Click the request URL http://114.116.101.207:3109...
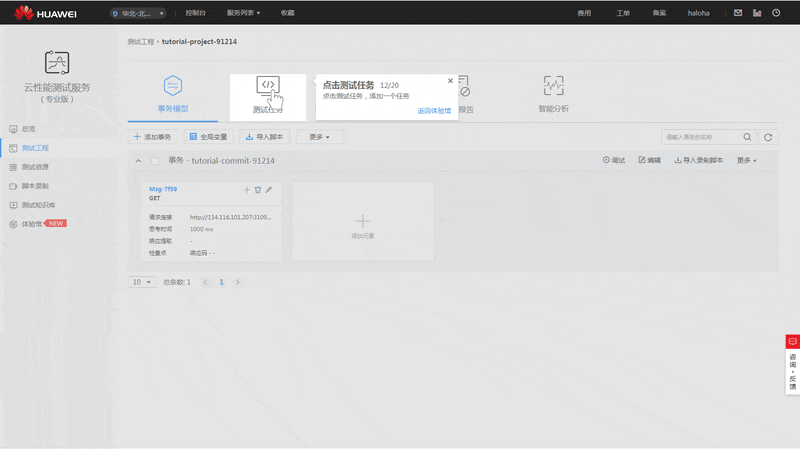The image size is (800, 449). (x=231, y=217)
